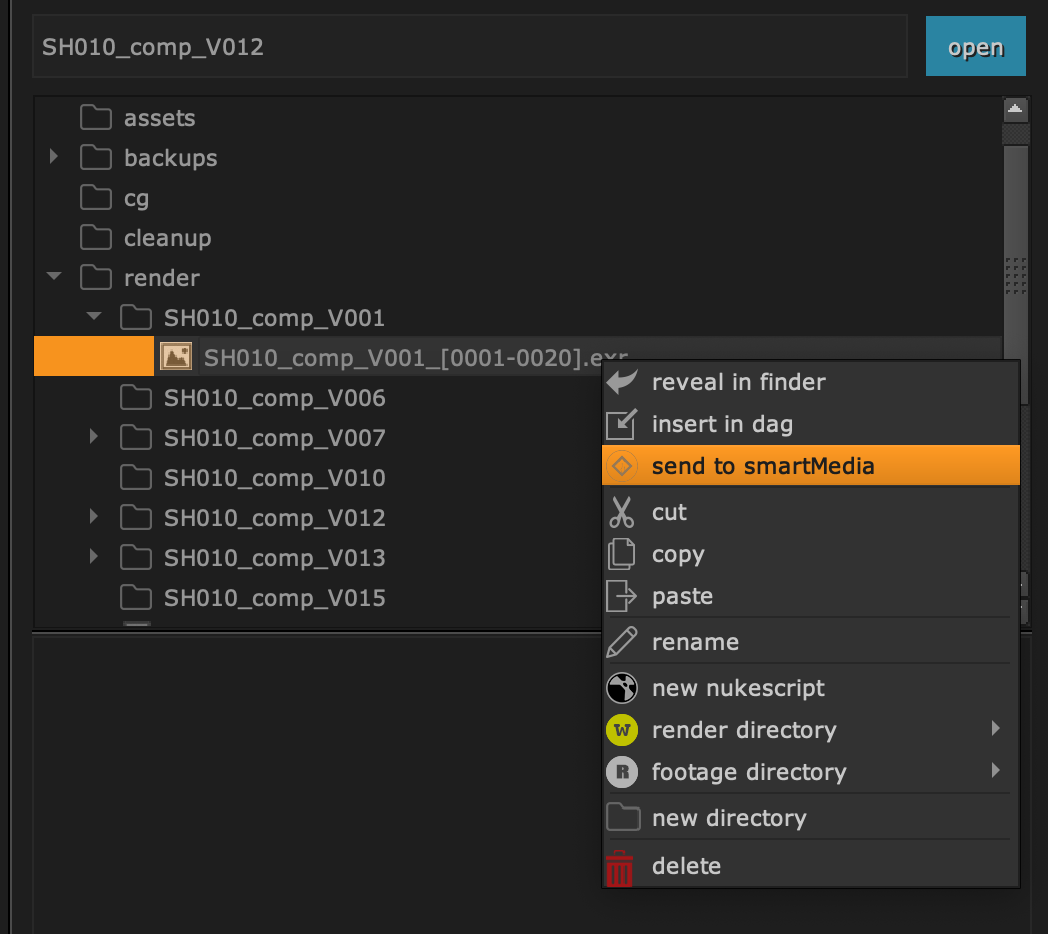Viewport: 1048px width, 934px height.
Task: Expand the SH010_comp_V007 folder
Action: click(x=94, y=437)
